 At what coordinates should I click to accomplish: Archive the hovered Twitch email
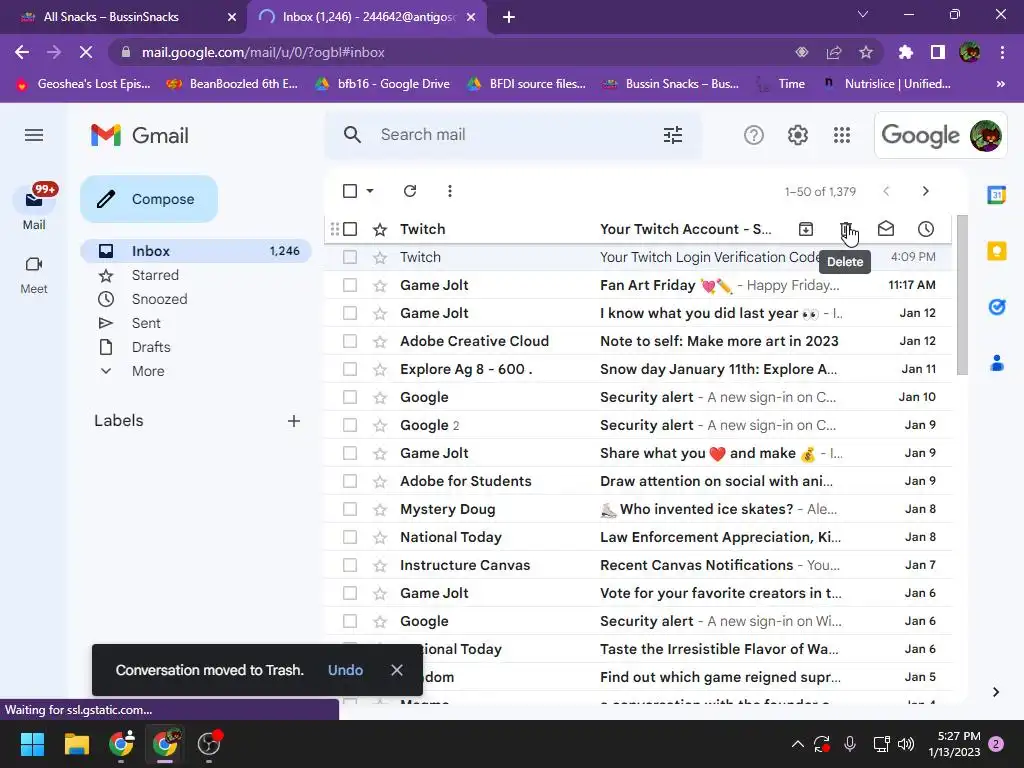[x=806, y=229]
